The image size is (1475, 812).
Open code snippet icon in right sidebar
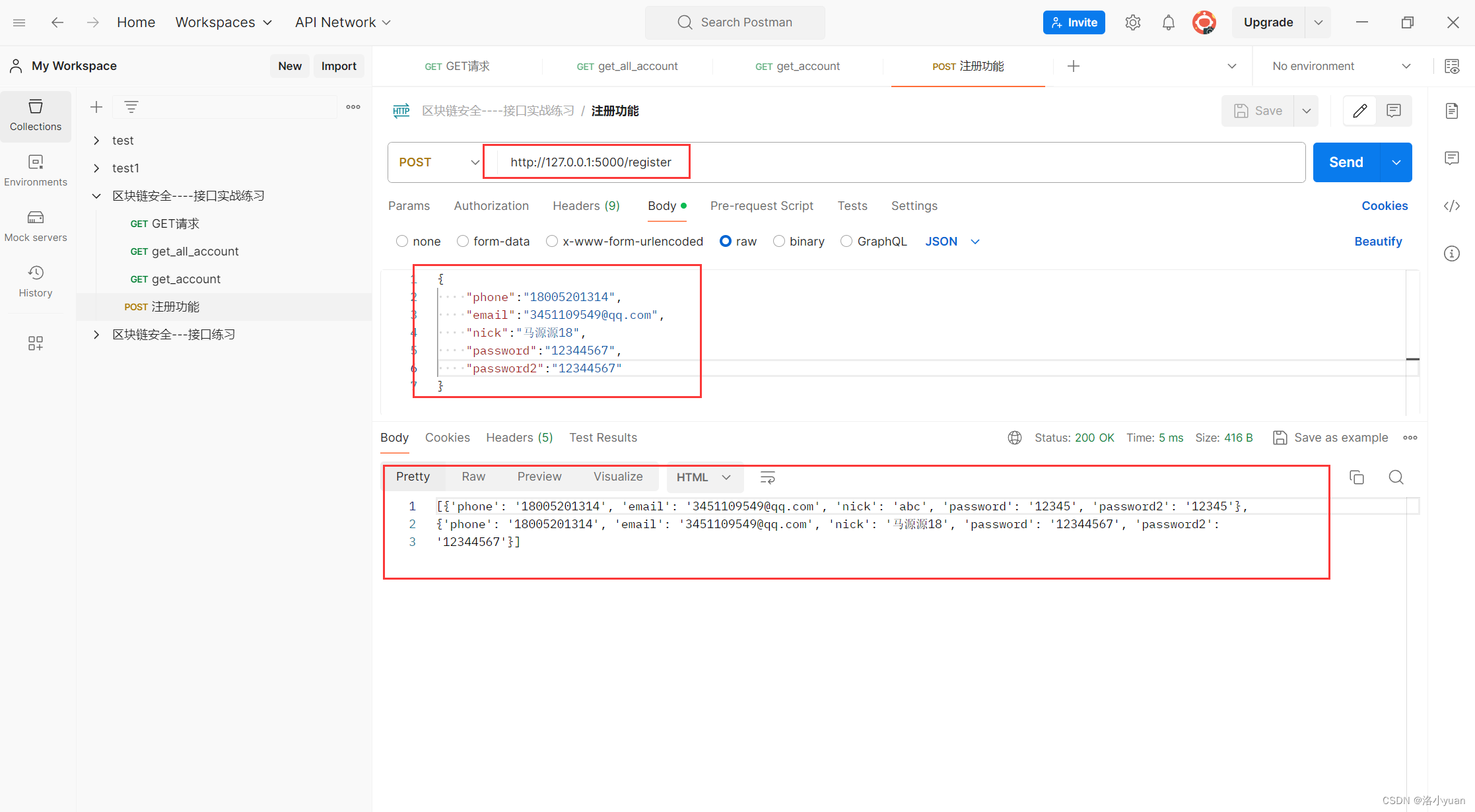(1452, 206)
